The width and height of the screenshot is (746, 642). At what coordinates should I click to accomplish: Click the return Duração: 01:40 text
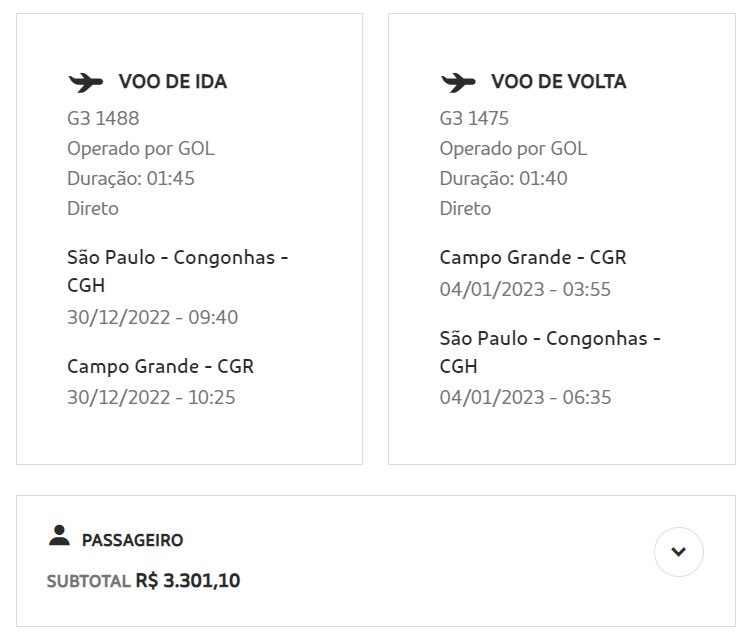[503, 178]
